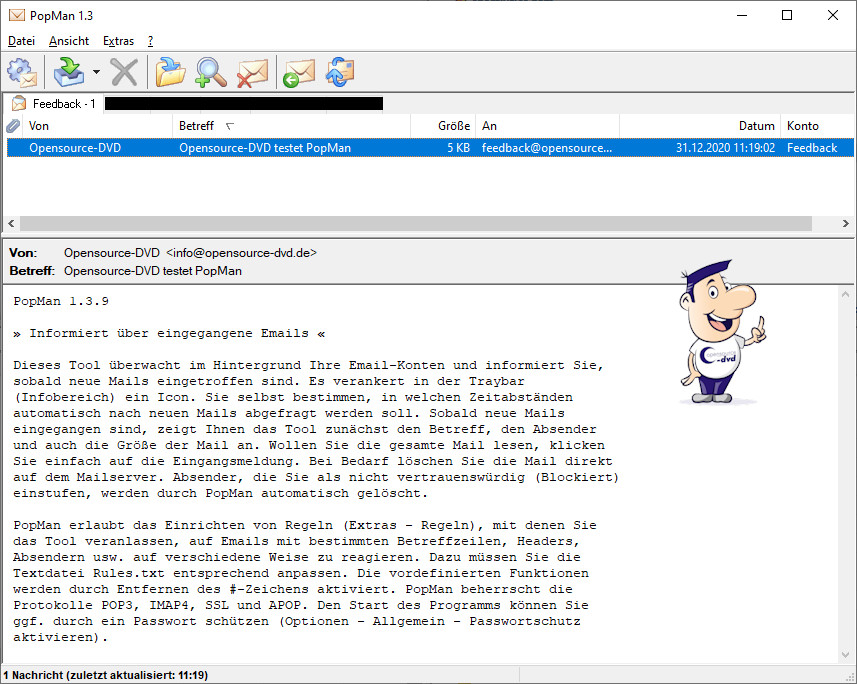Click the magnifier preview message icon
Viewport: 857px width, 684px height.
pos(211,72)
